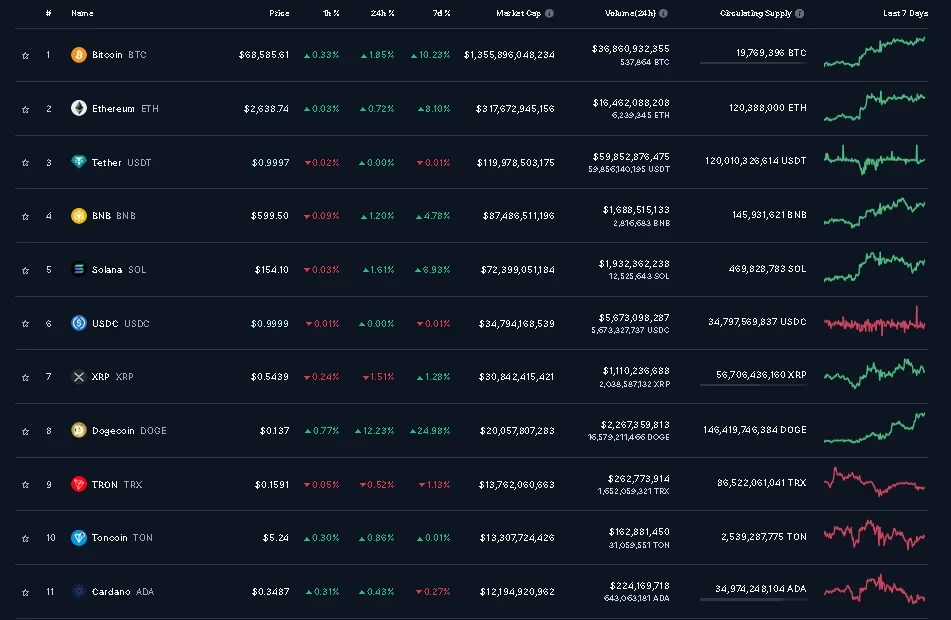
Task: Click the TRON logo icon
Action: [79, 485]
